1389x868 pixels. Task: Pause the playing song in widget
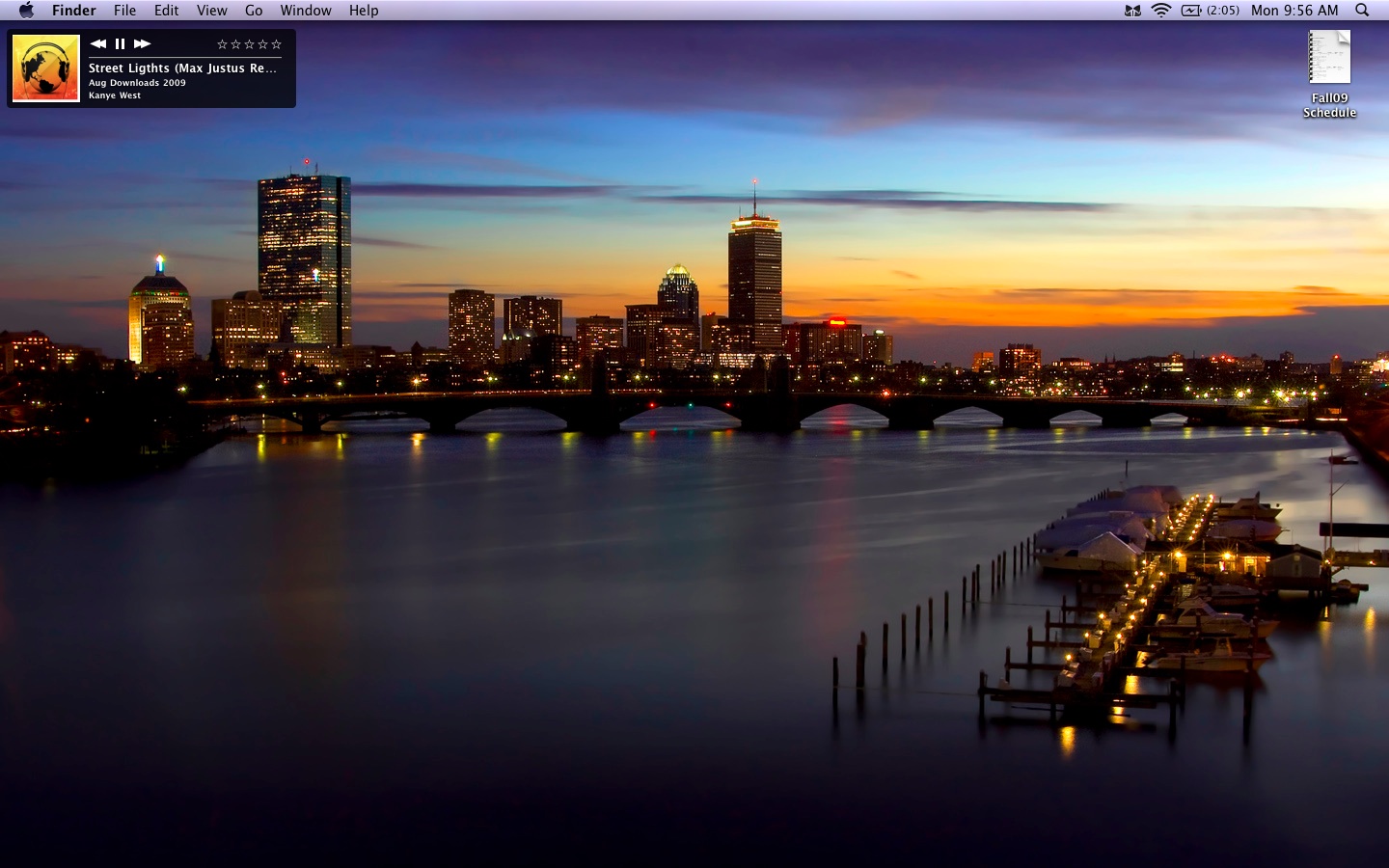(x=120, y=43)
